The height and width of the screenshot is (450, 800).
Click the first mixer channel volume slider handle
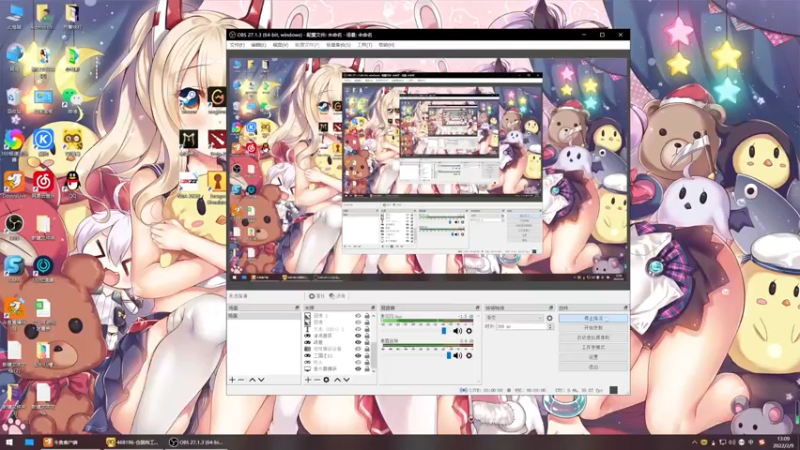[x=444, y=331]
